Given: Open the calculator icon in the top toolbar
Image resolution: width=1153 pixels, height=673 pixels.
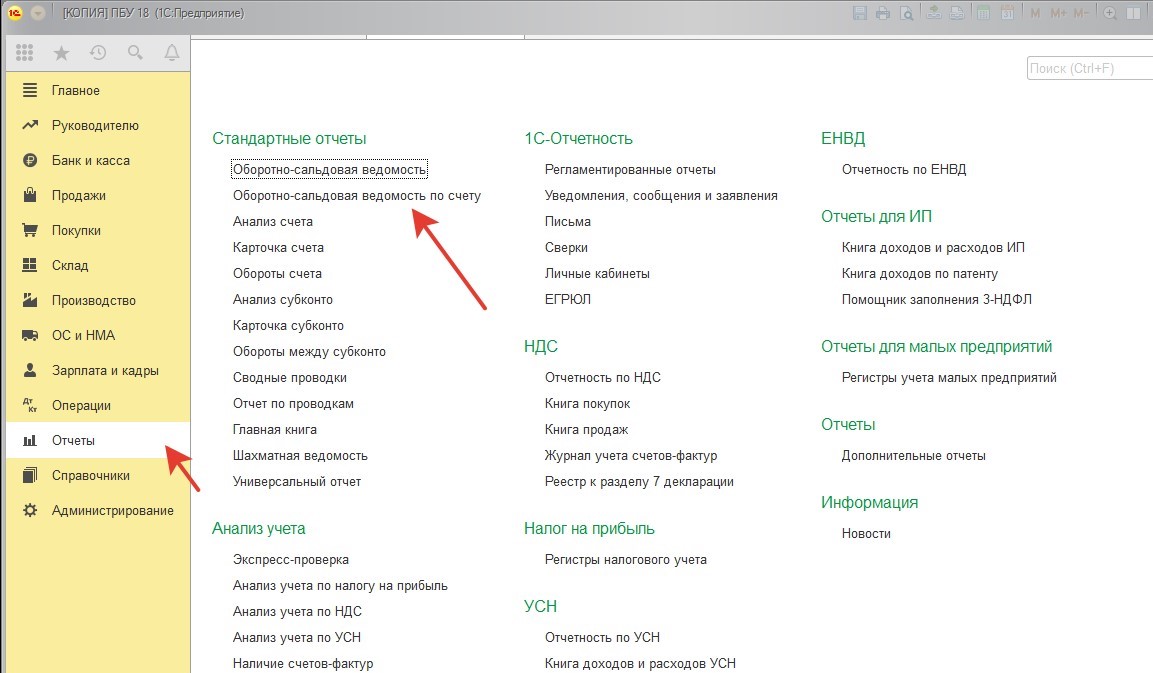Looking at the screenshot, I should click(x=981, y=13).
